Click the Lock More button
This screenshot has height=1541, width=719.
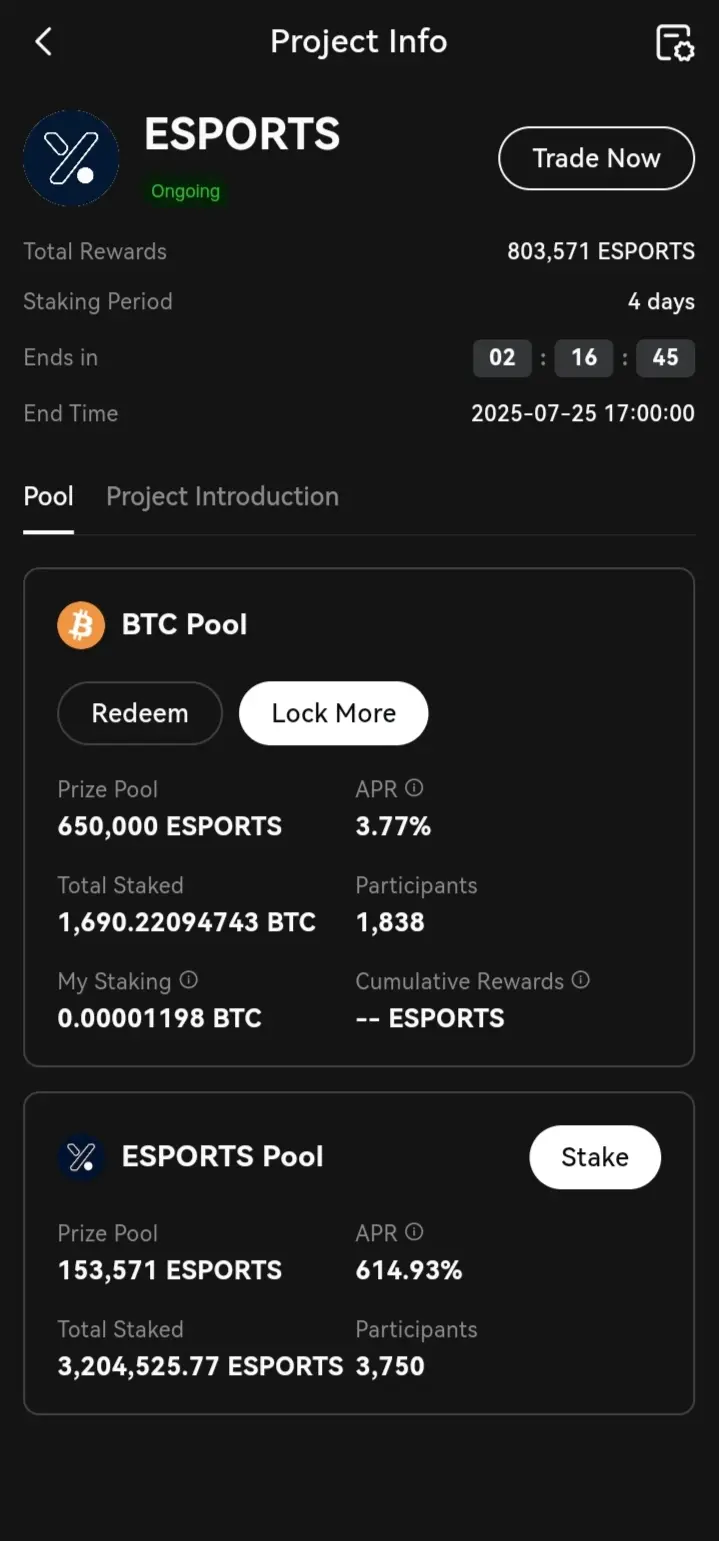[x=334, y=713]
